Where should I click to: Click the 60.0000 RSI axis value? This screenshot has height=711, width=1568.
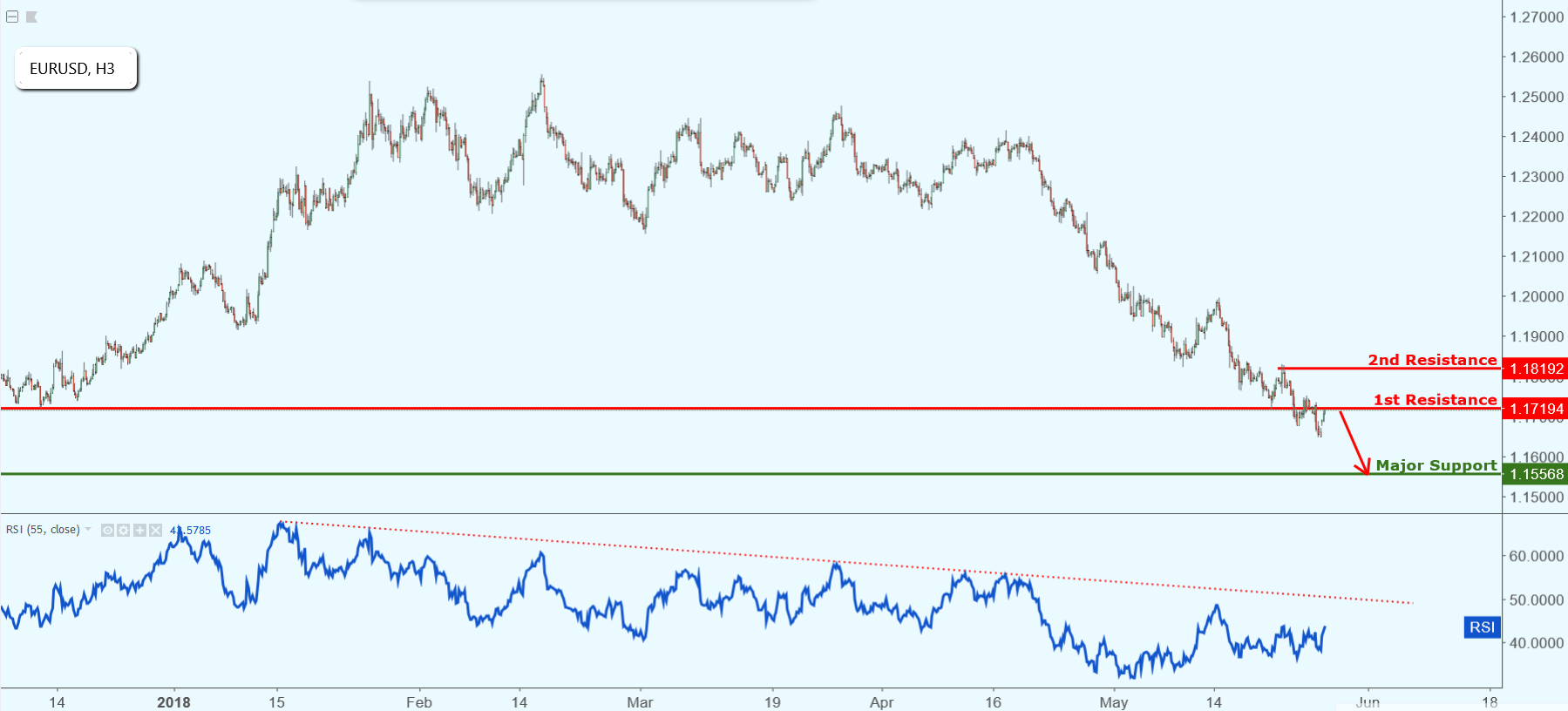coord(1537,556)
